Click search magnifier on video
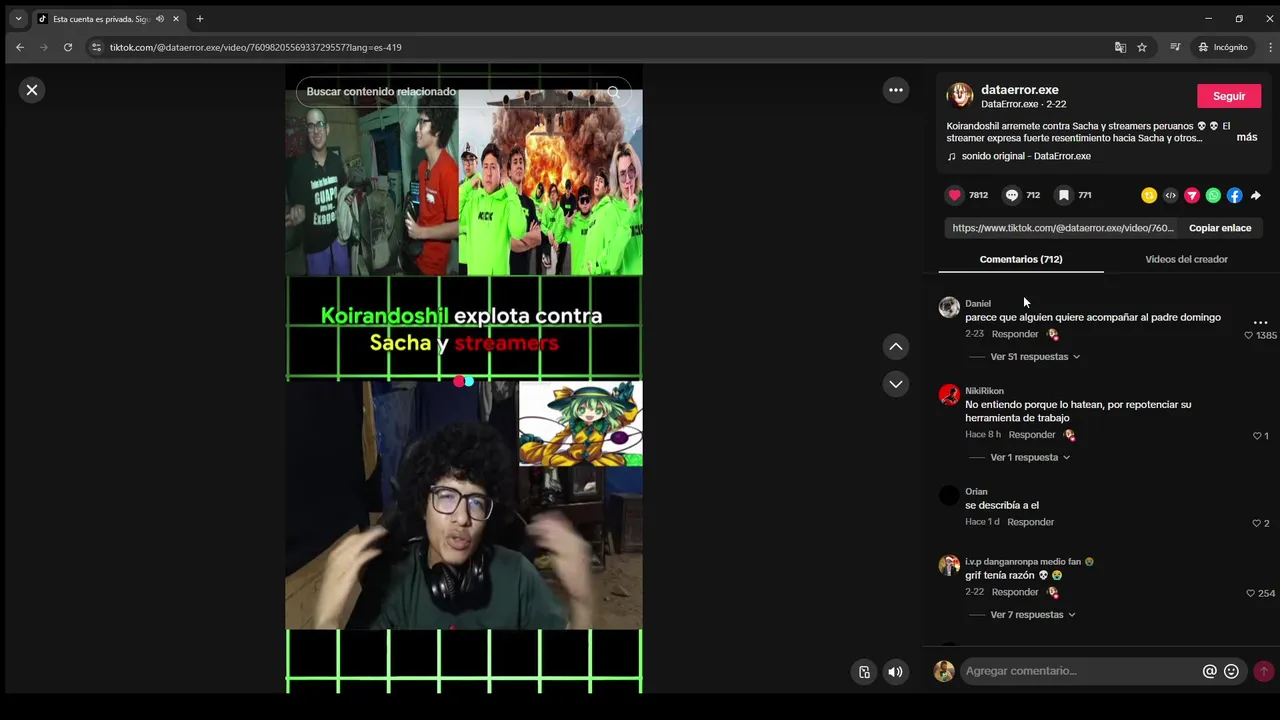Screen dimensions: 1280x720 (x=613, y=92)
